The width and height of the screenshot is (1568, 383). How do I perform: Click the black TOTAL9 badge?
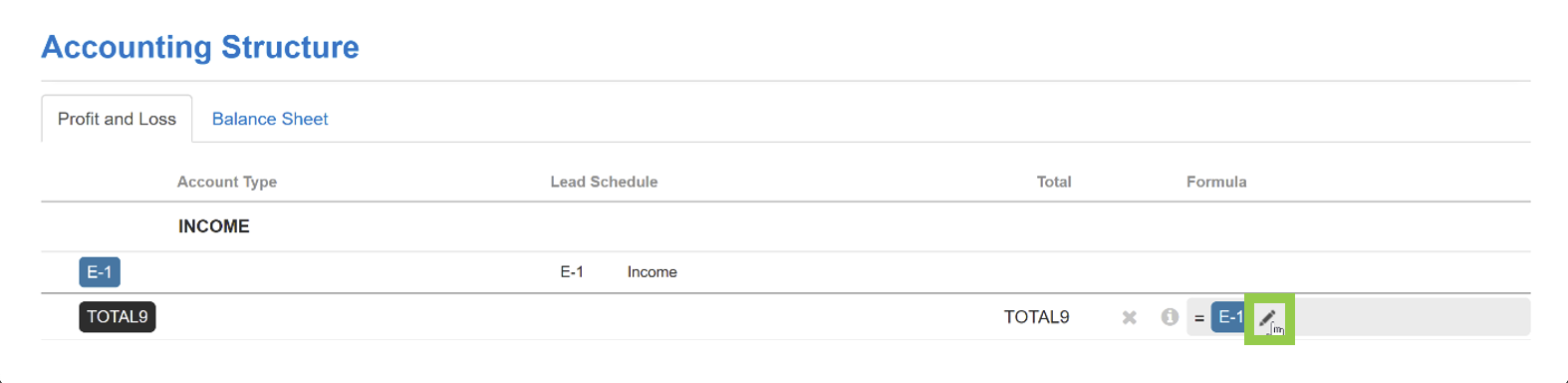(118, 317)
